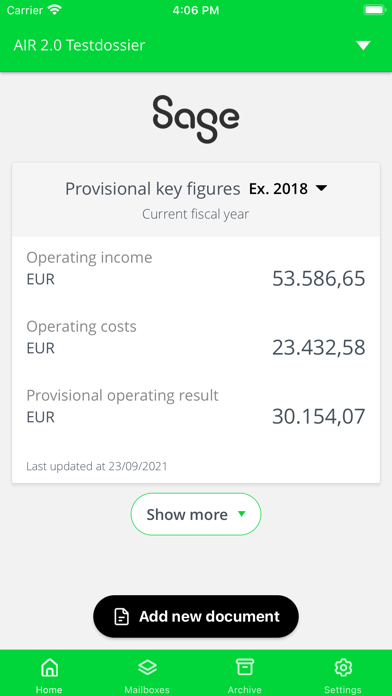Screen dimensions: 392x696
Task: Click the Add new document button
Action: click(x=196, y=617)
